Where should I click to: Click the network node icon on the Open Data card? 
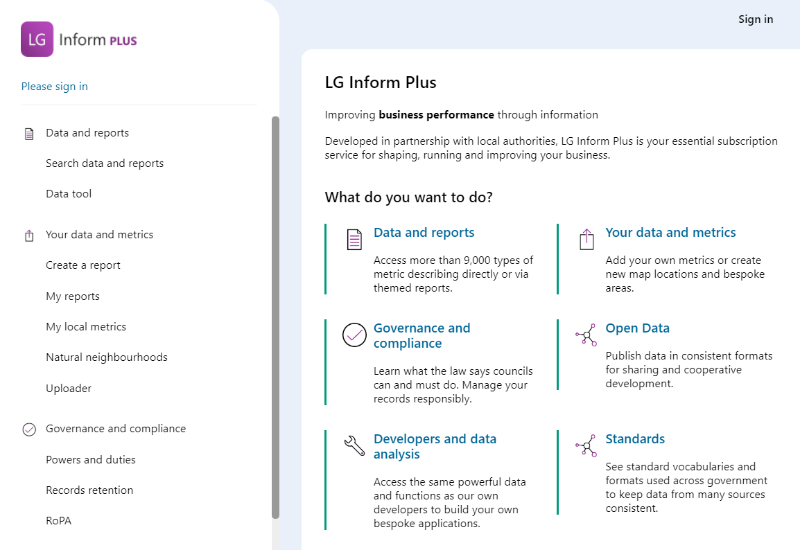[586, 335]
